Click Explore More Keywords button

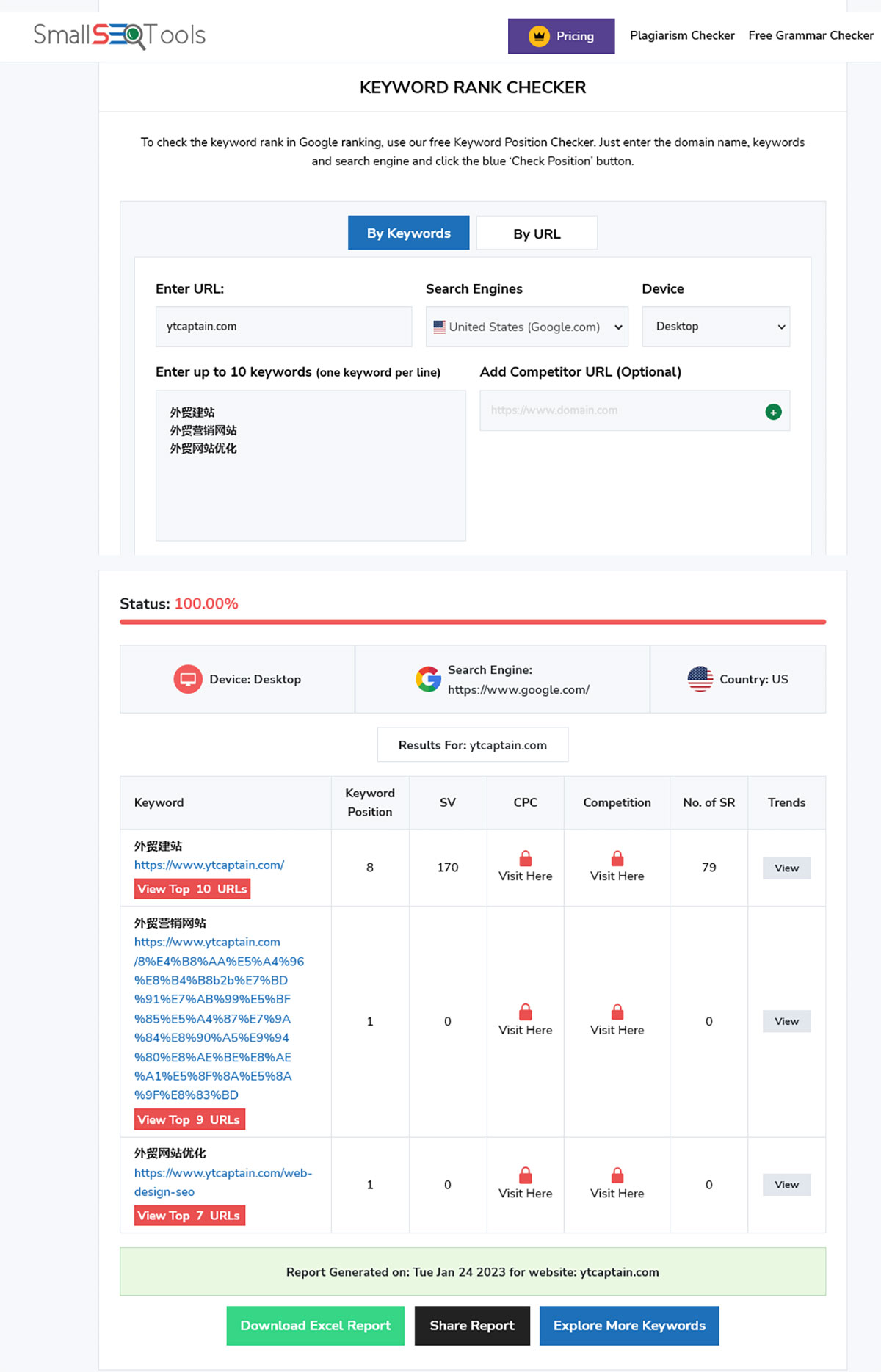coord(629,1326)
